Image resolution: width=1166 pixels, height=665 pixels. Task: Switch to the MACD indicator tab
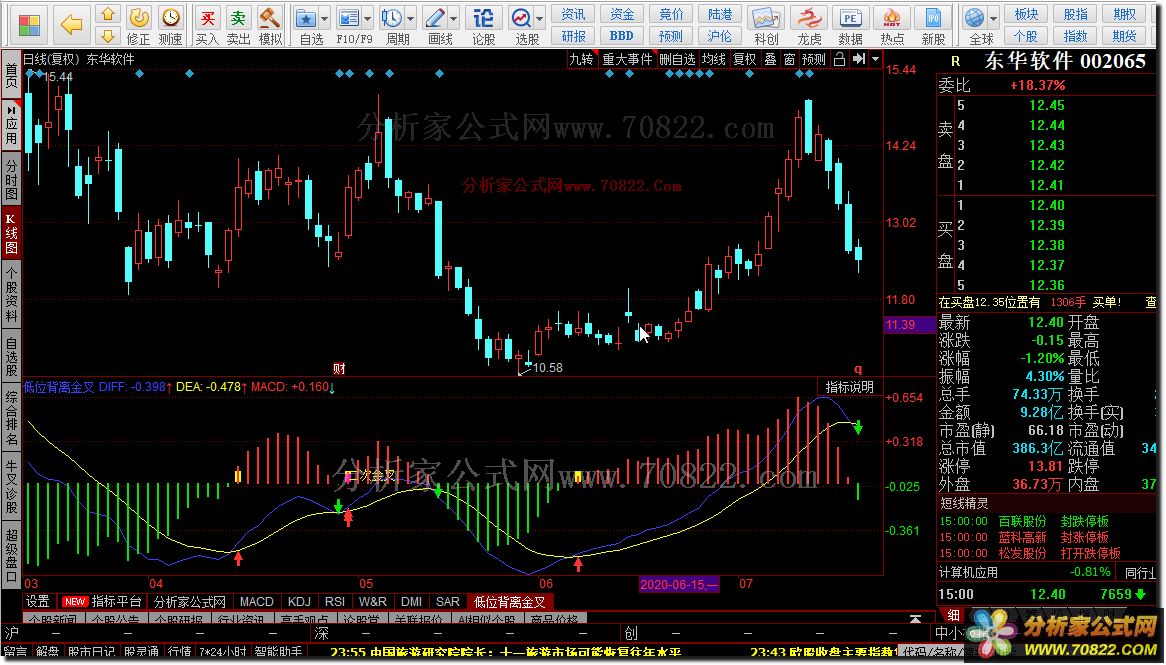pos(257,601)
